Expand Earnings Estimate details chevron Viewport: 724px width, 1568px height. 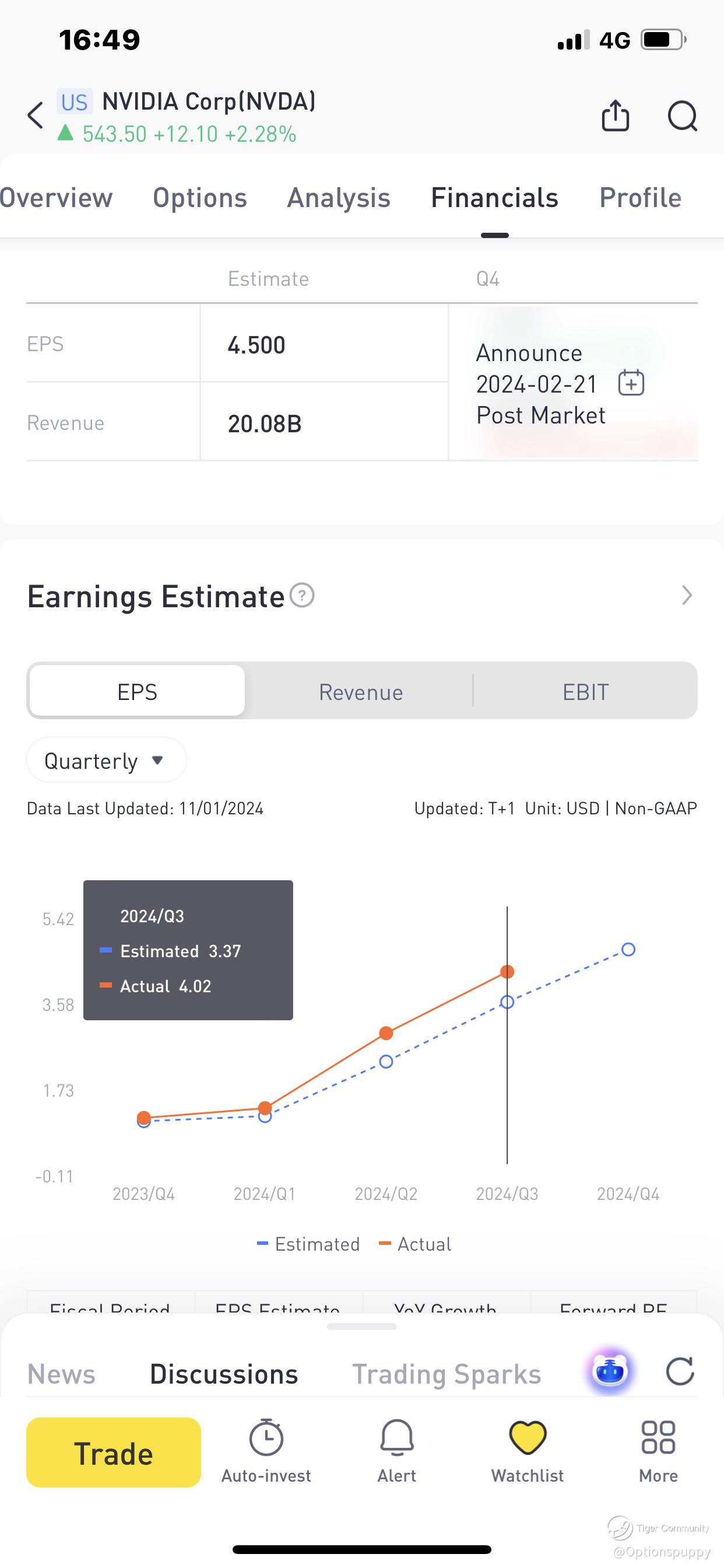pos(686,596)
